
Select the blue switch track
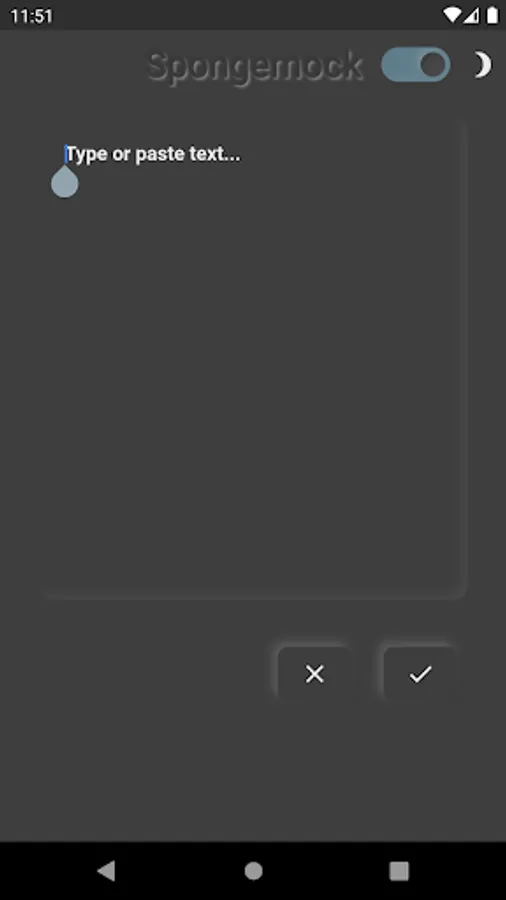[415, 65]
